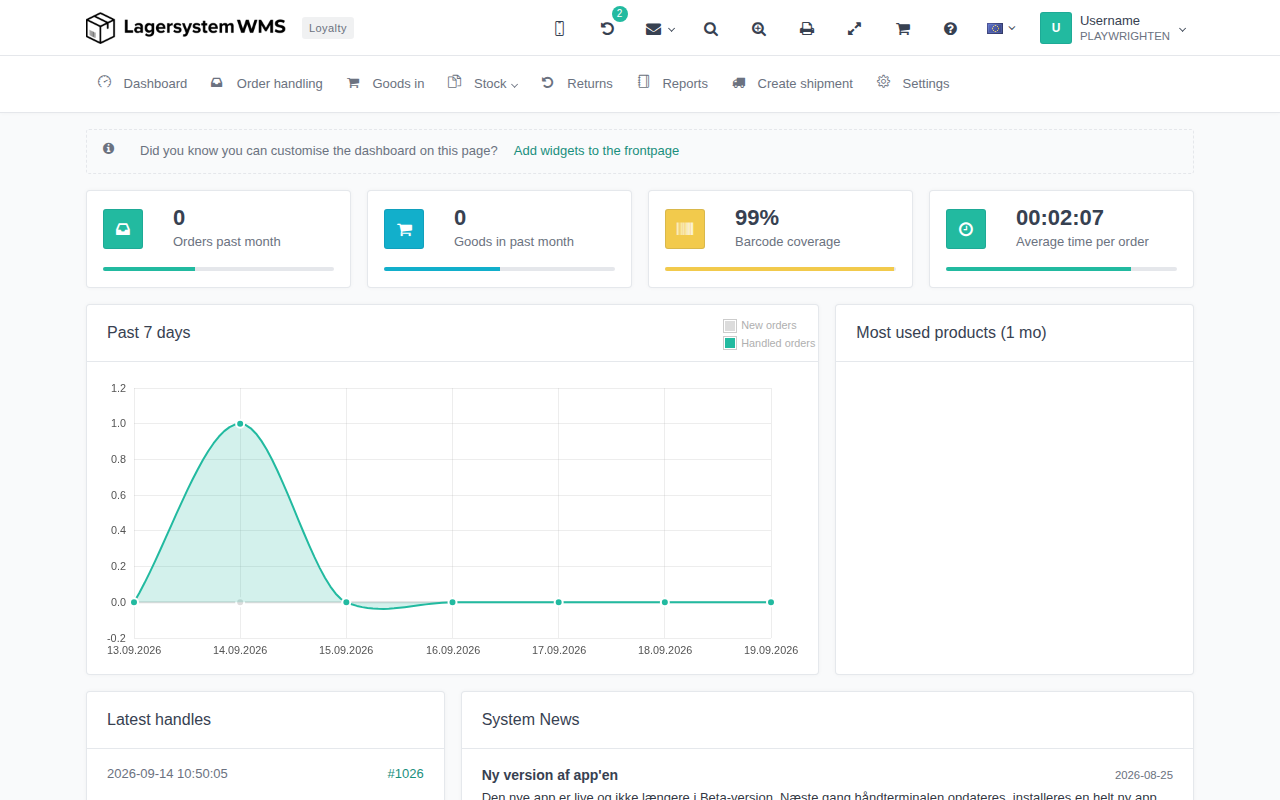Click the 2026-09-14 10:50:05 timestamp
This screenshot has height=800, width=1280.
pos(167,773)
